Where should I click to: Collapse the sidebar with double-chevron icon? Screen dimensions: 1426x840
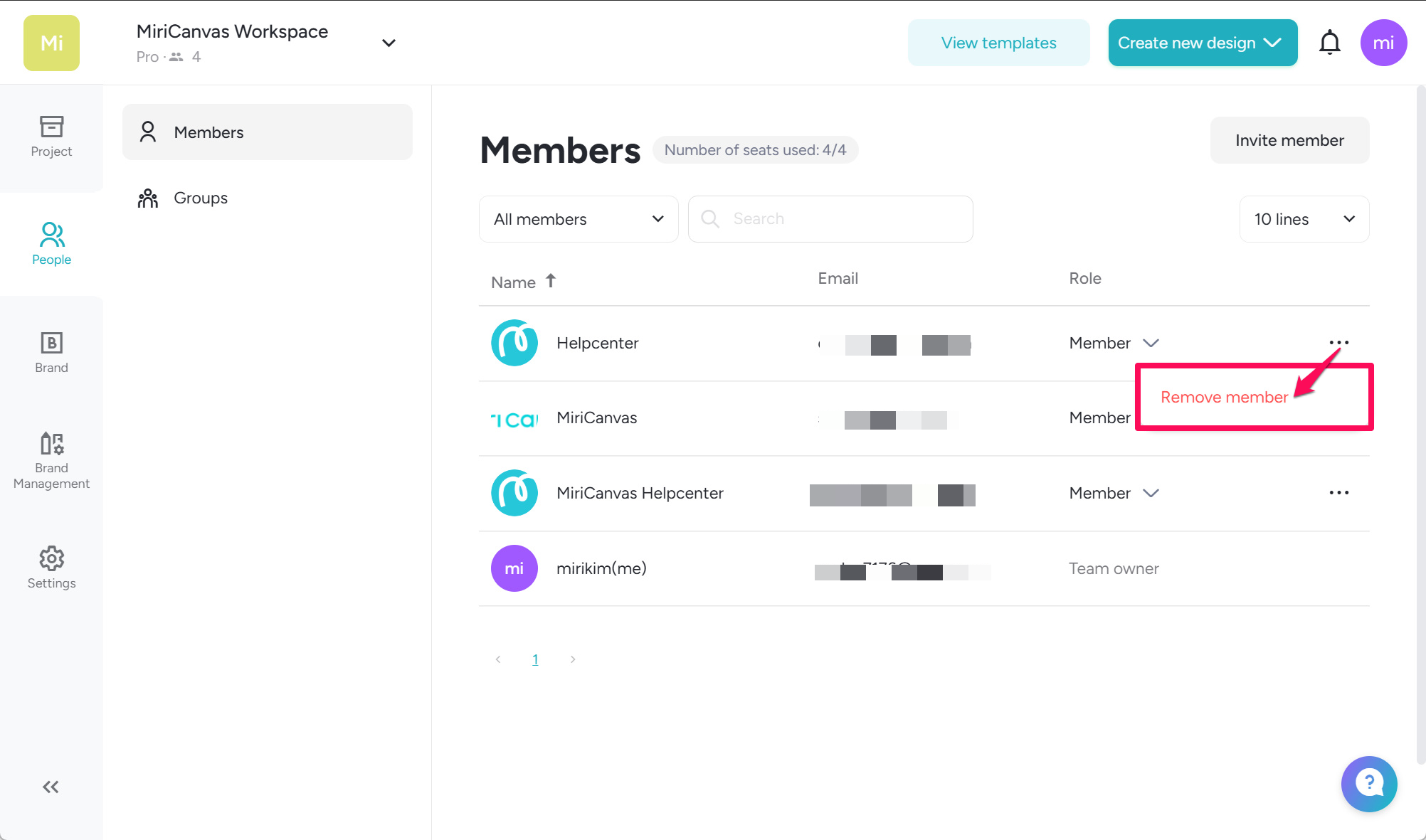pos(51,787)
